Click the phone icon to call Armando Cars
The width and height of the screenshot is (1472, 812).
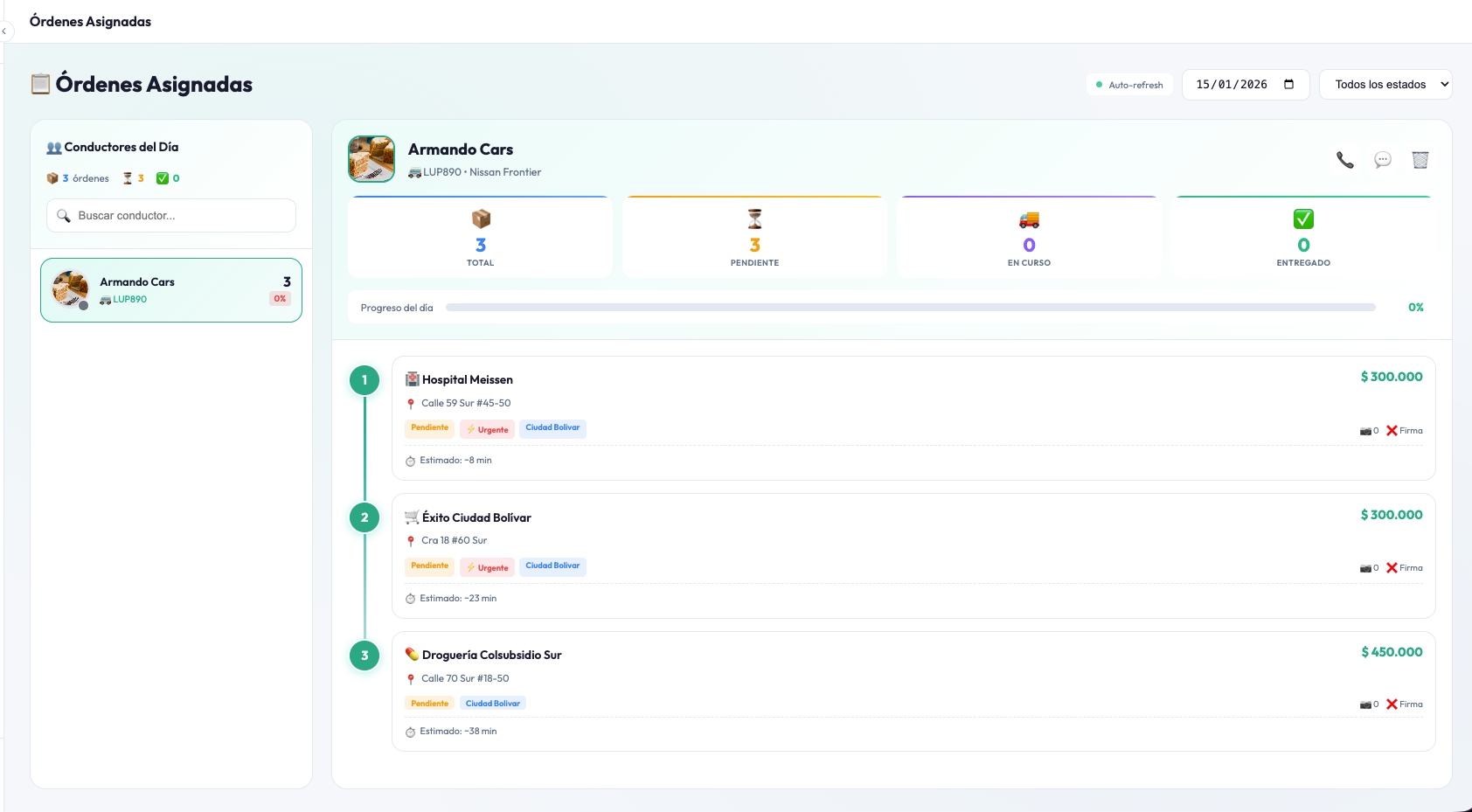click(1344, 159)
